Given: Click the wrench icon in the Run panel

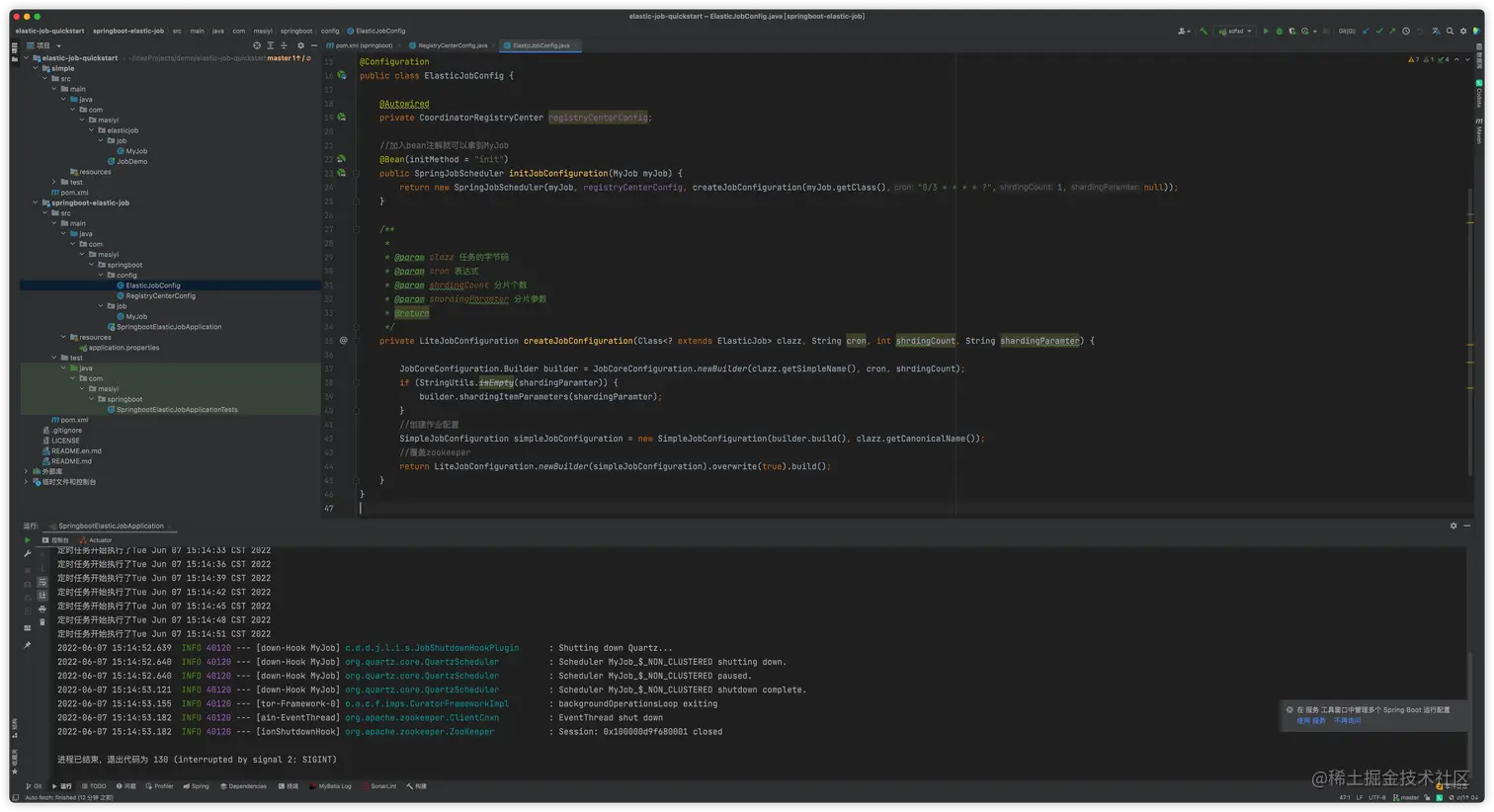Looking at the screenshot, I should pos(27,553).
